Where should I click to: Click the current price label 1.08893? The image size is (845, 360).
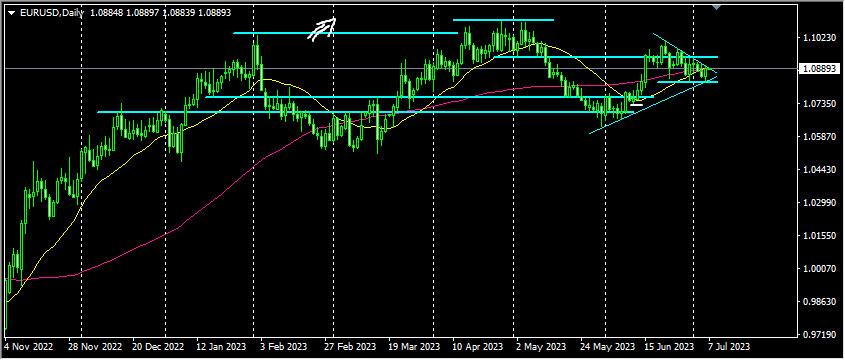click(819, 69)
